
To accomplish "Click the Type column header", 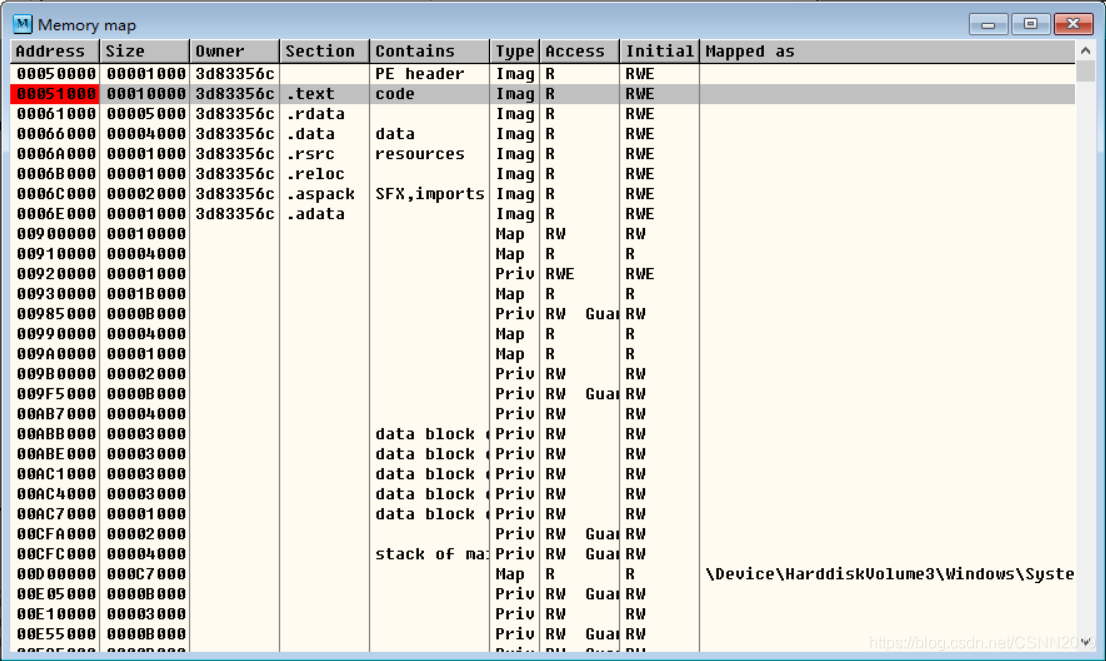I will point(515,51).
